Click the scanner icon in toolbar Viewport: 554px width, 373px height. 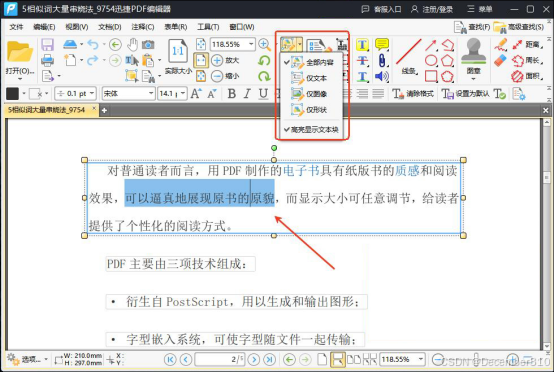tap(70, 45)
